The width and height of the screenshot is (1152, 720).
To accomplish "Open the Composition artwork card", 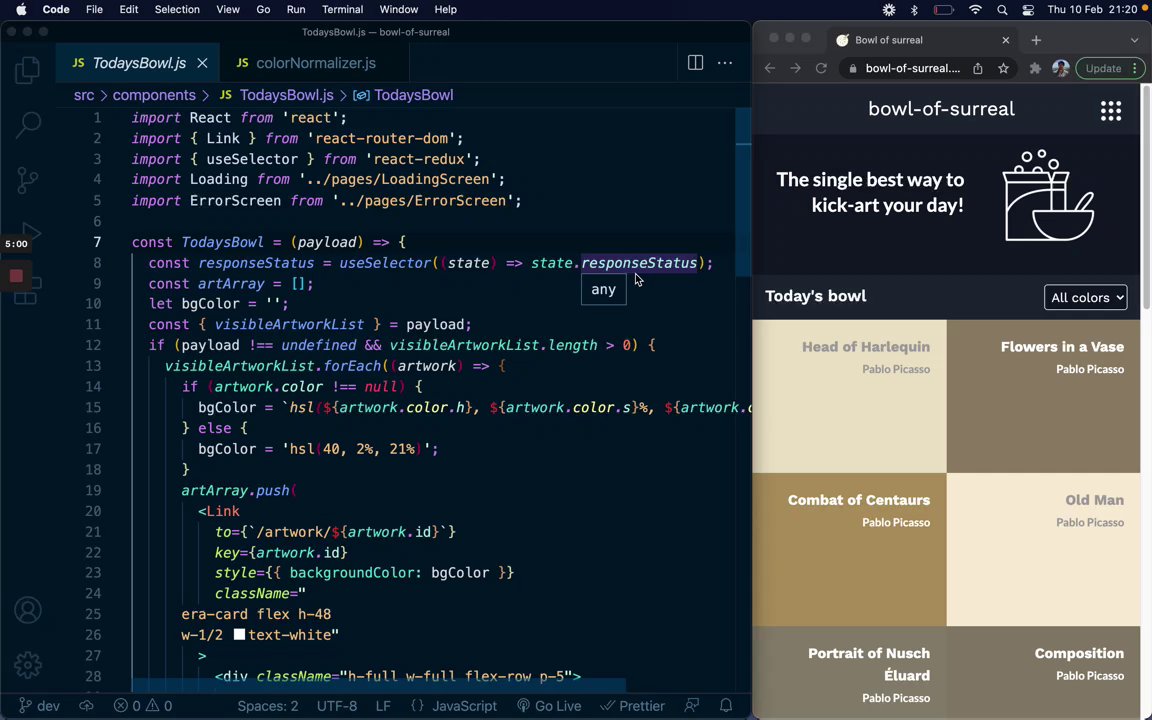I will click(x=1043, y=673).
